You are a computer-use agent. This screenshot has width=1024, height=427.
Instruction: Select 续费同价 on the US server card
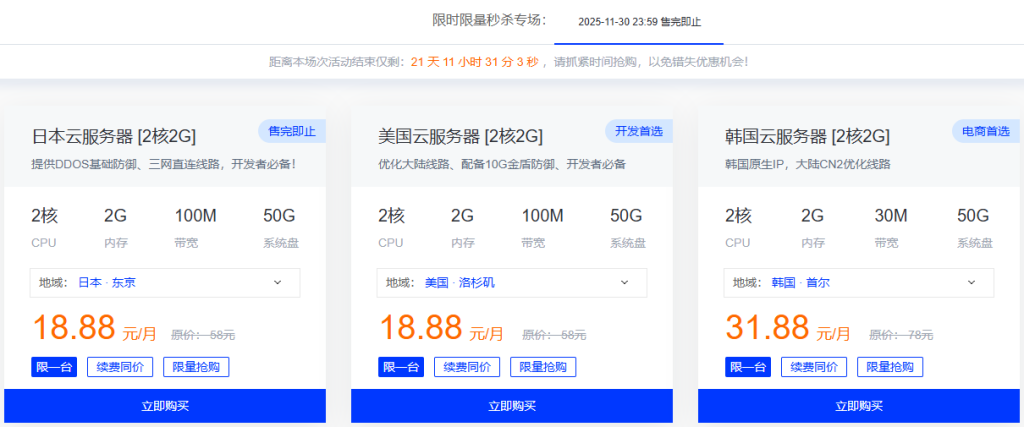click(467, 367)
